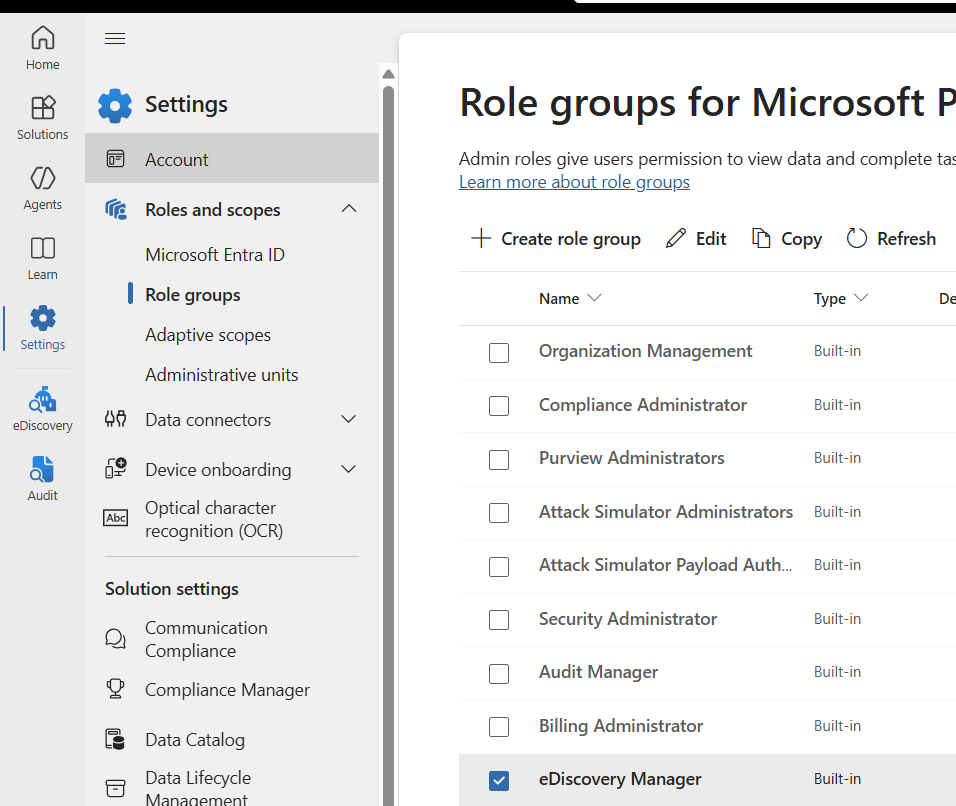The image size is (956, 806).
Task: Click the Data connectors plug icon
Action: [115, 419]
